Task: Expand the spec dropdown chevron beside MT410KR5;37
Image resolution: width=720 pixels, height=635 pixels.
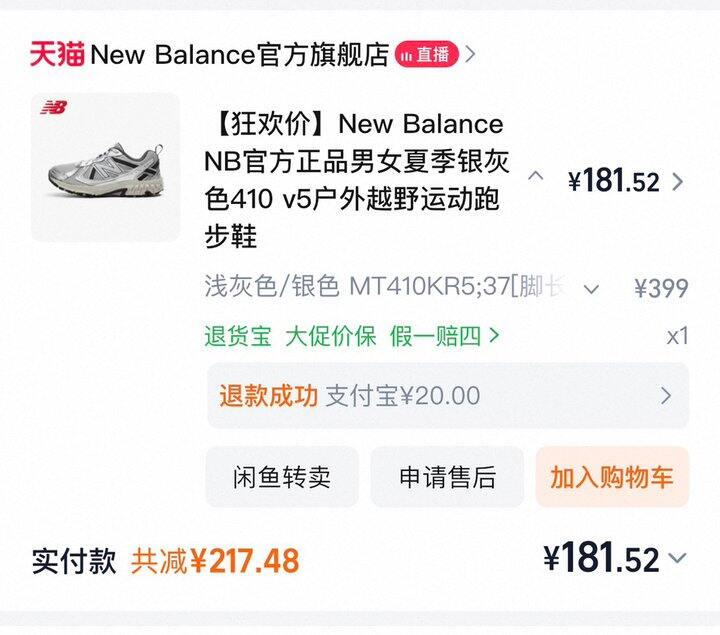Action: click(591, 289)
